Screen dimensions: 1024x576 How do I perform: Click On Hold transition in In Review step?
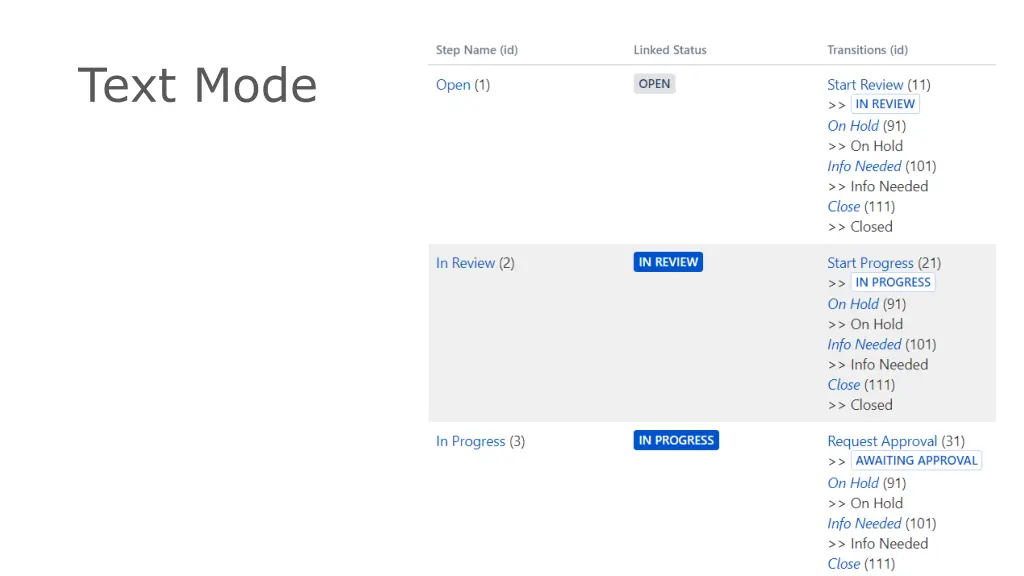pyautogui.click(x=853, y=304)
